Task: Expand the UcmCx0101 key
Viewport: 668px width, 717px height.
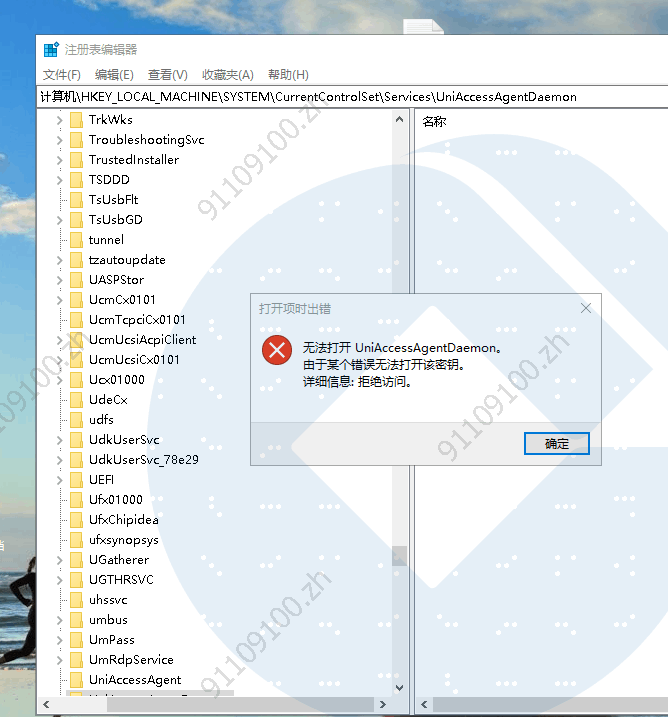Action: click(x=59, y=300)
